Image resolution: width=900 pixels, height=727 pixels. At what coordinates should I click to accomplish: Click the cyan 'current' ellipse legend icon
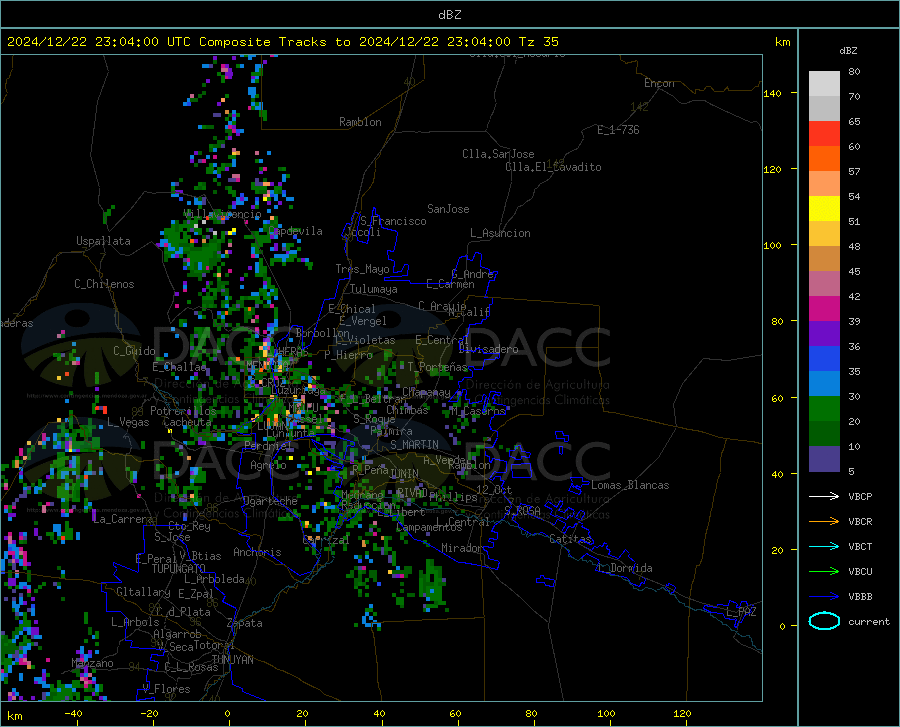pyautogui.click(x=824, y=621)
